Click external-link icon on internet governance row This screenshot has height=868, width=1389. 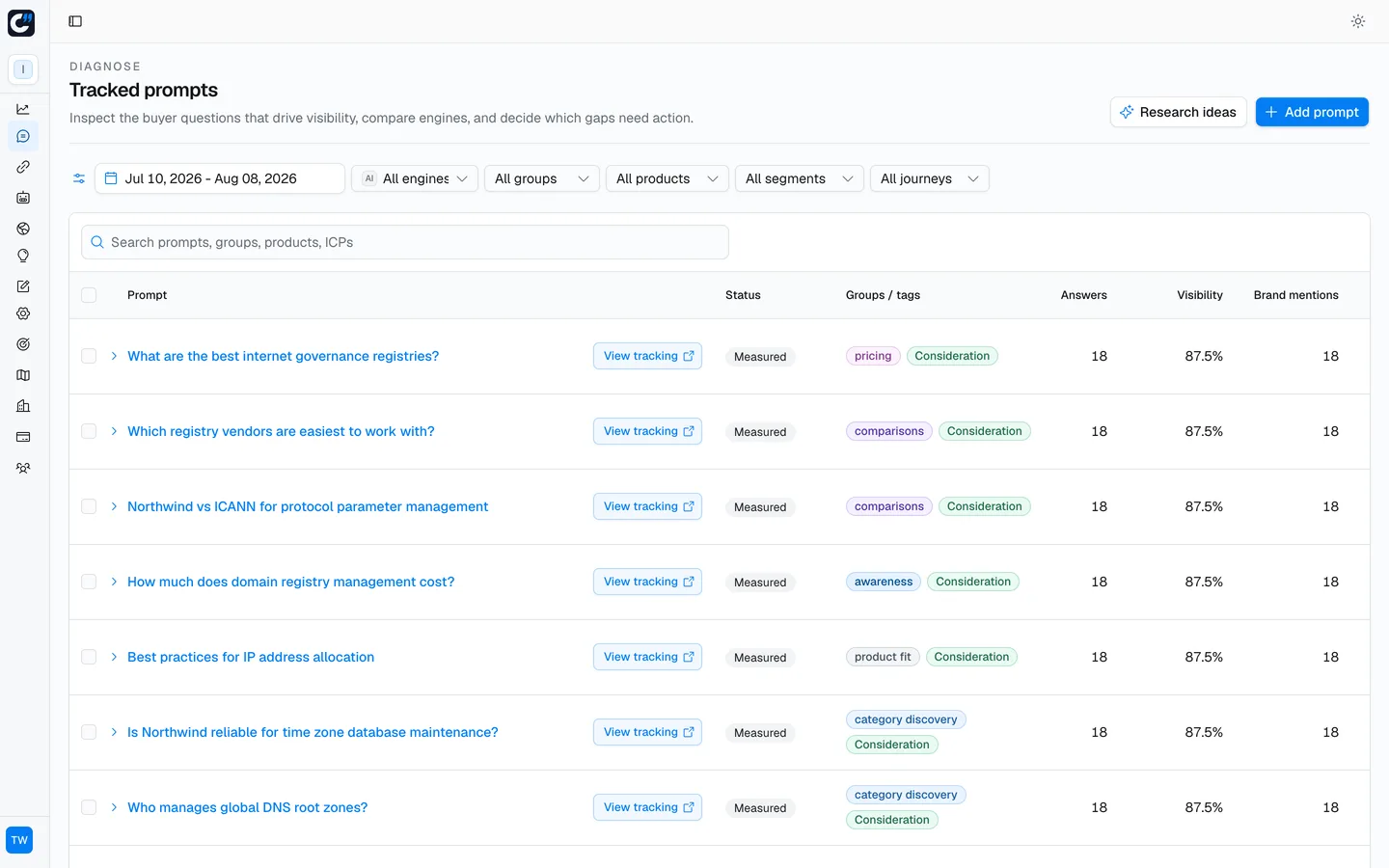[x=689, y=356]
